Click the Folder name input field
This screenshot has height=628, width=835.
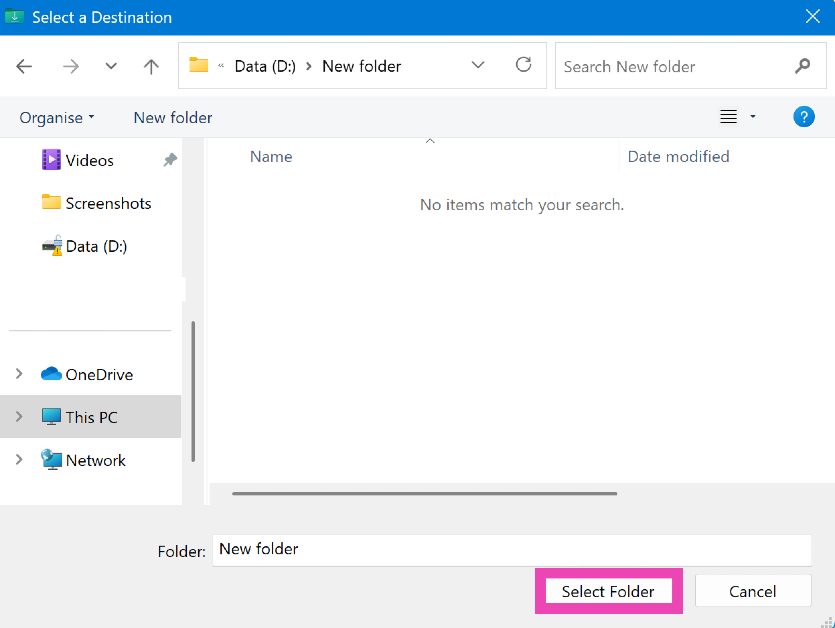(510, 549)
